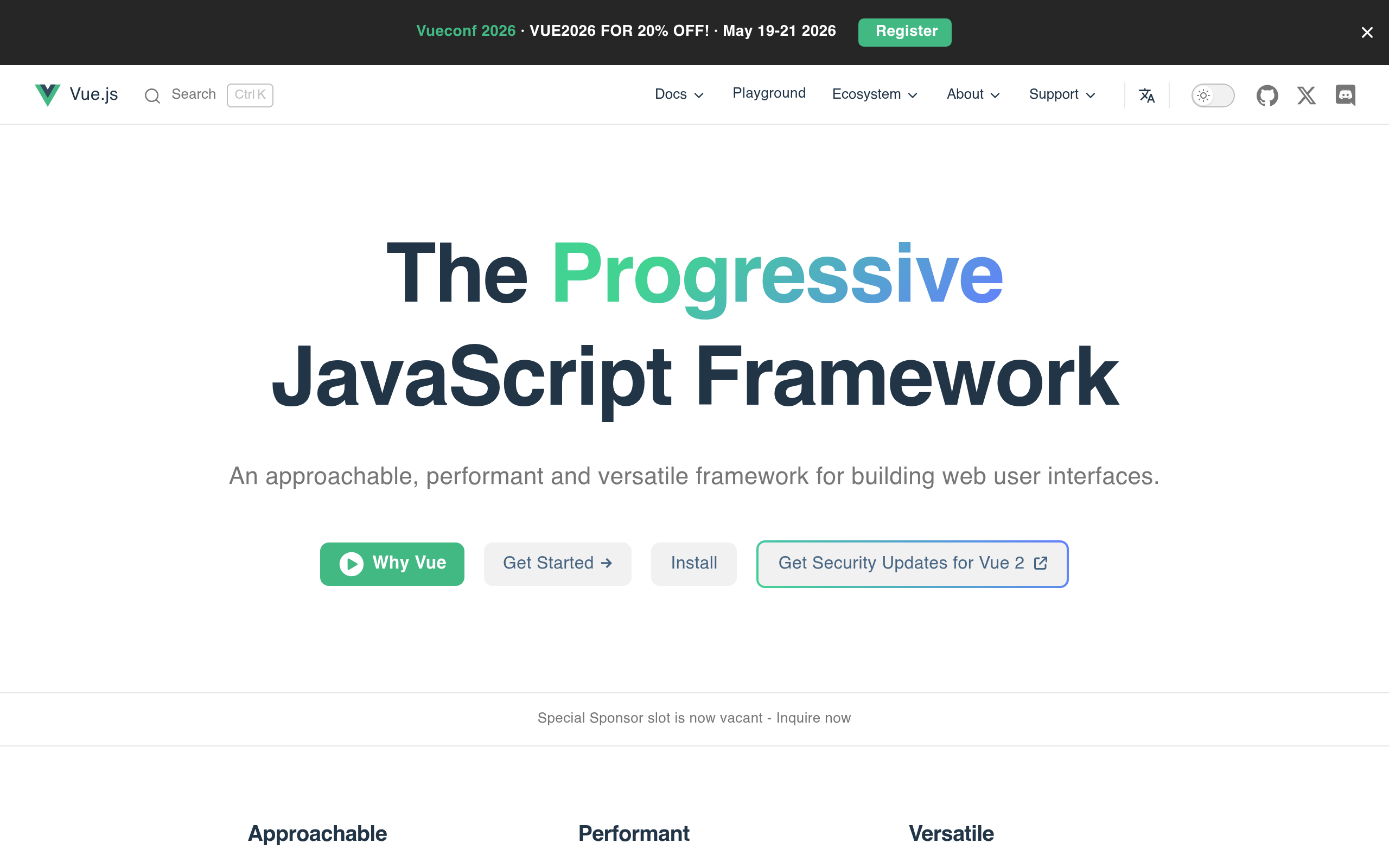Click the tagline about building web user interfaces

click(x=694, y=476)
